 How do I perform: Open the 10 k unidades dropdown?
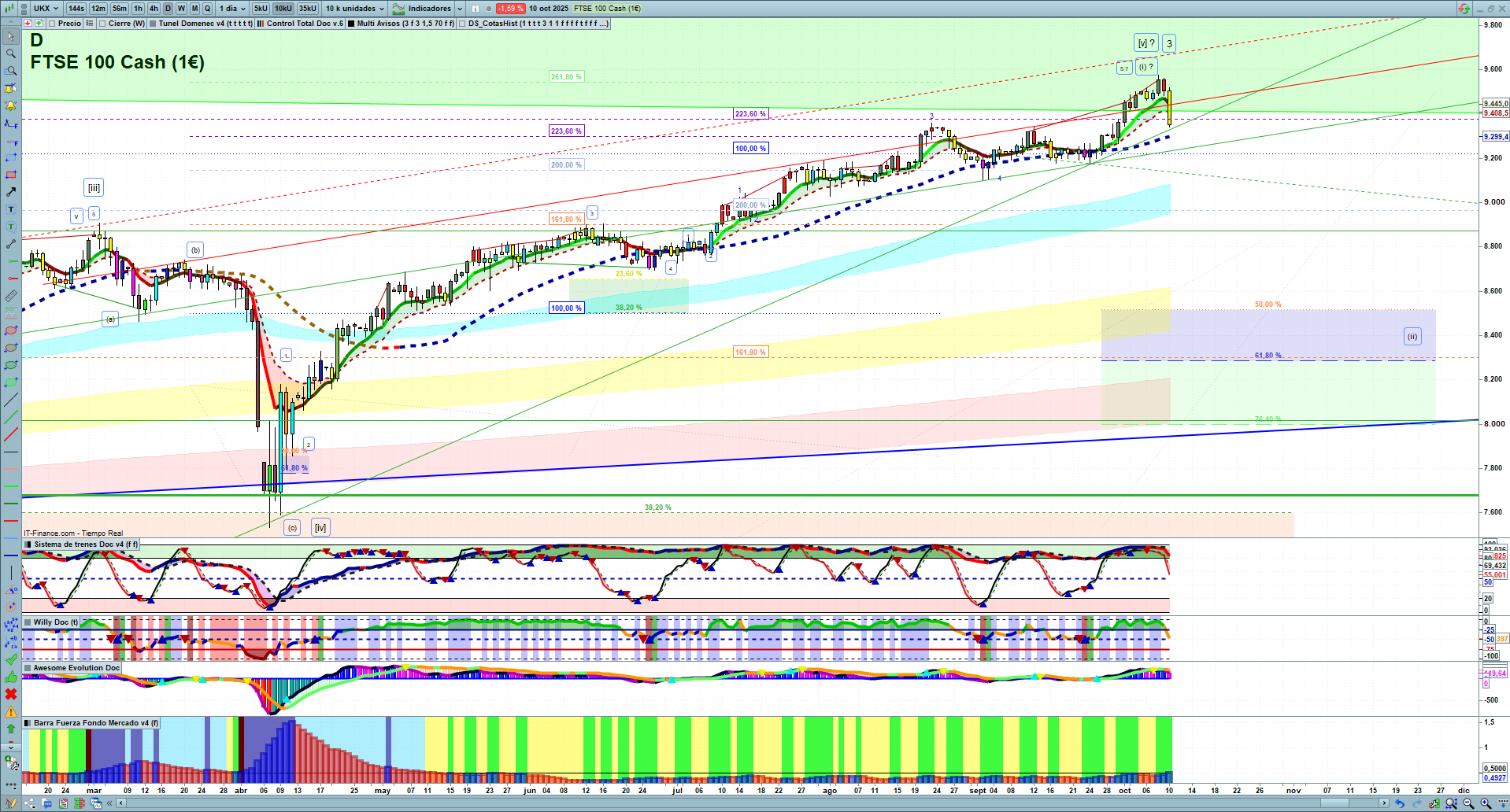(355, 9)
